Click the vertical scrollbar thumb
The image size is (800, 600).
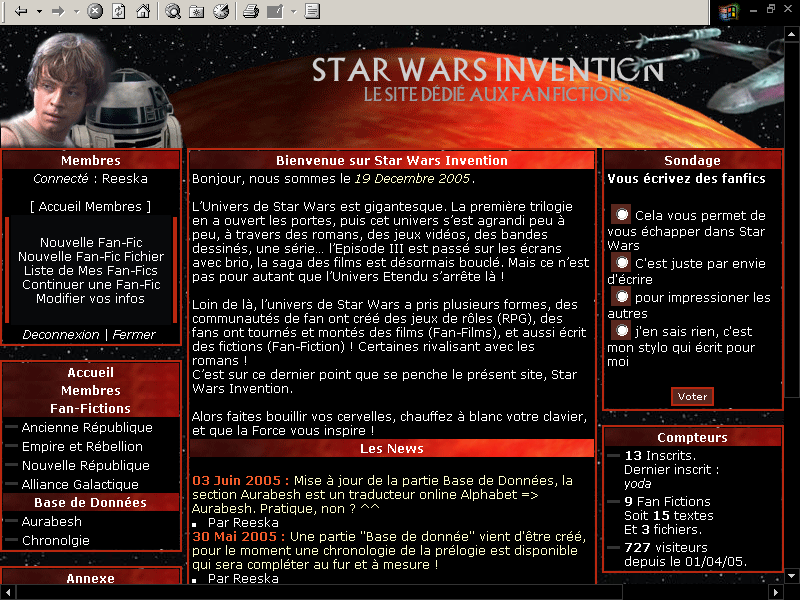coord(791,219)
